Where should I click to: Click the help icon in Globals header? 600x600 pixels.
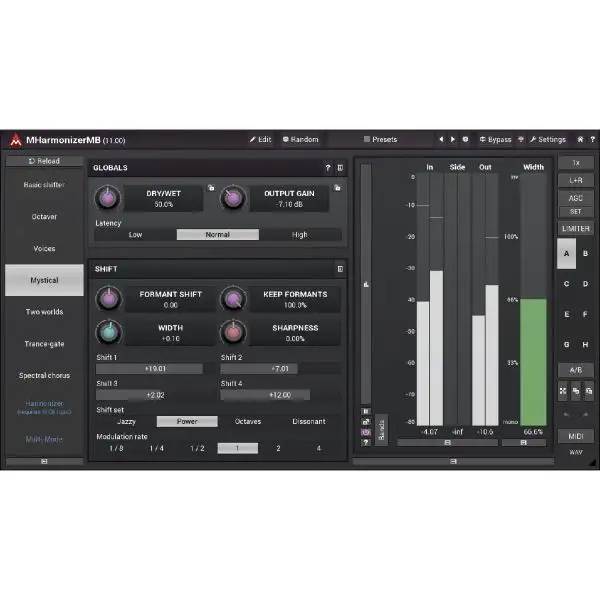click(x=327, y=168)
